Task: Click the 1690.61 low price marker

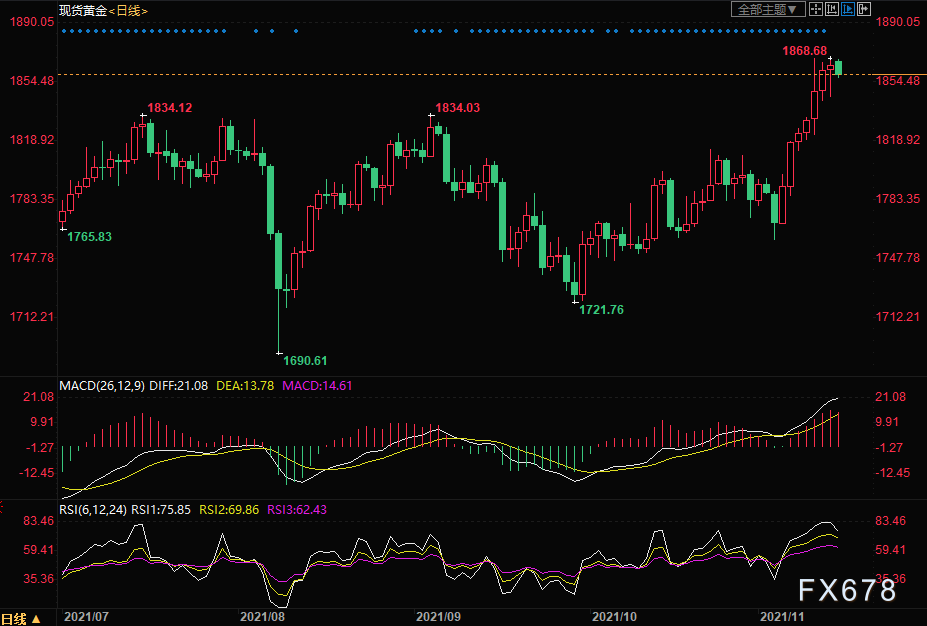Action: click(x=305, y=361)
